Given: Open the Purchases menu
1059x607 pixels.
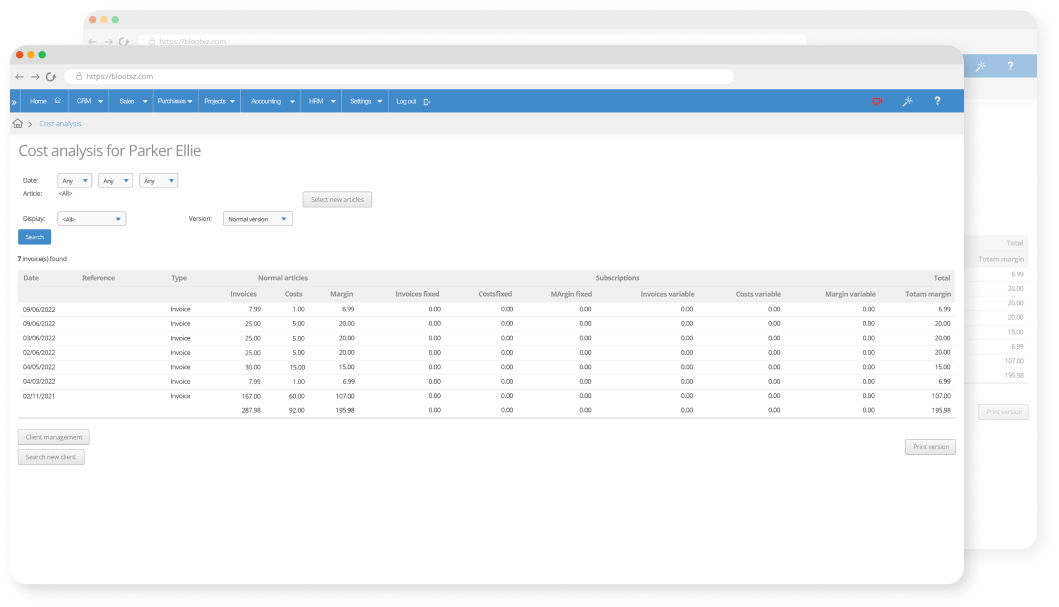Looking at the screenshot, I should point(175,101).
